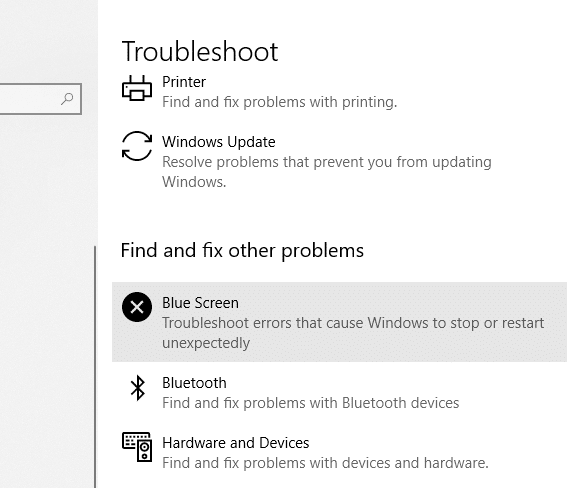Image resolution: width=583 pixels, height=488 pixels.
Task: Click the Printer troubleshooter icon
Action: [137, 88]
